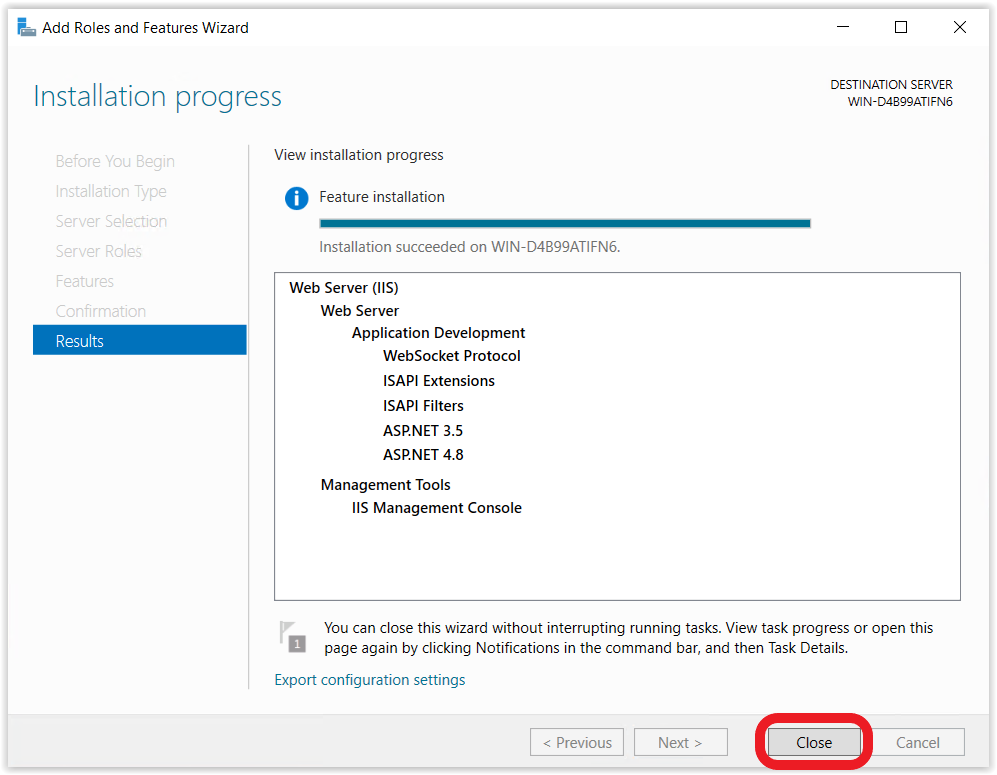Minimize the wizard window
Image resolution: width=997 pixels, height=775 pixels.
(x=843, y=27)
